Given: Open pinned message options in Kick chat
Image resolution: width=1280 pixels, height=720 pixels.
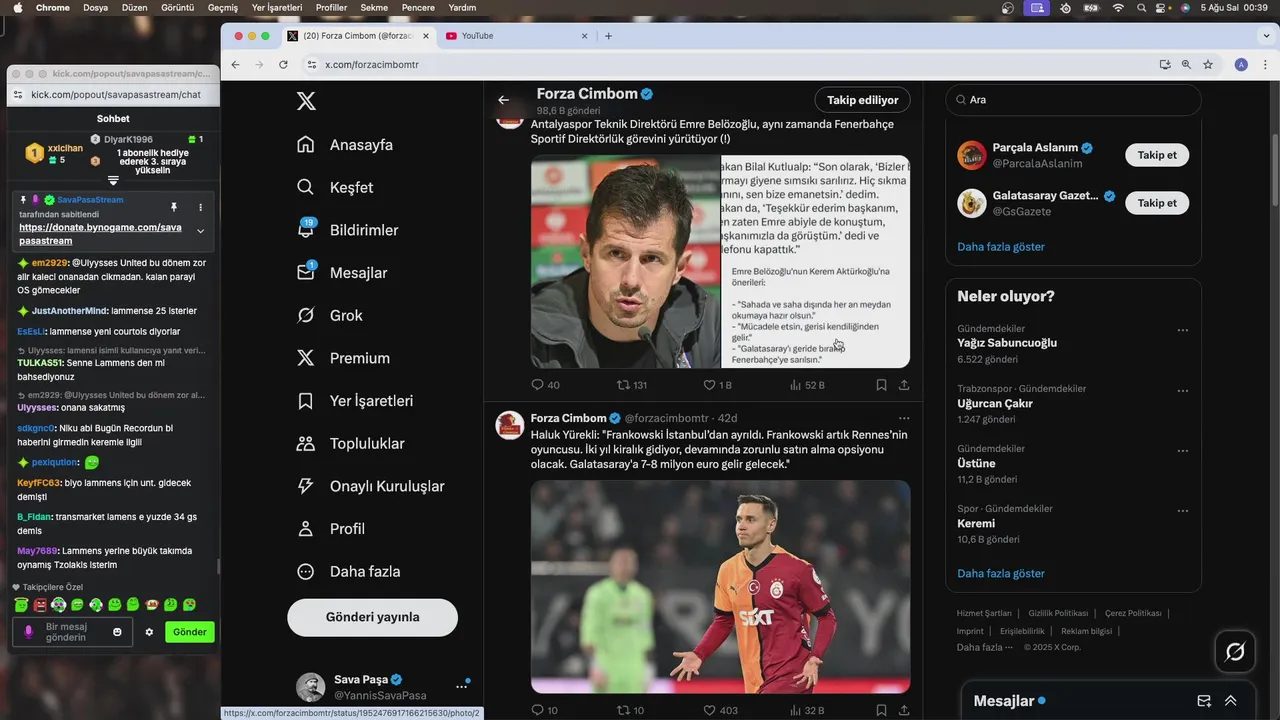Looking at the screenshot, I should 200,207.
